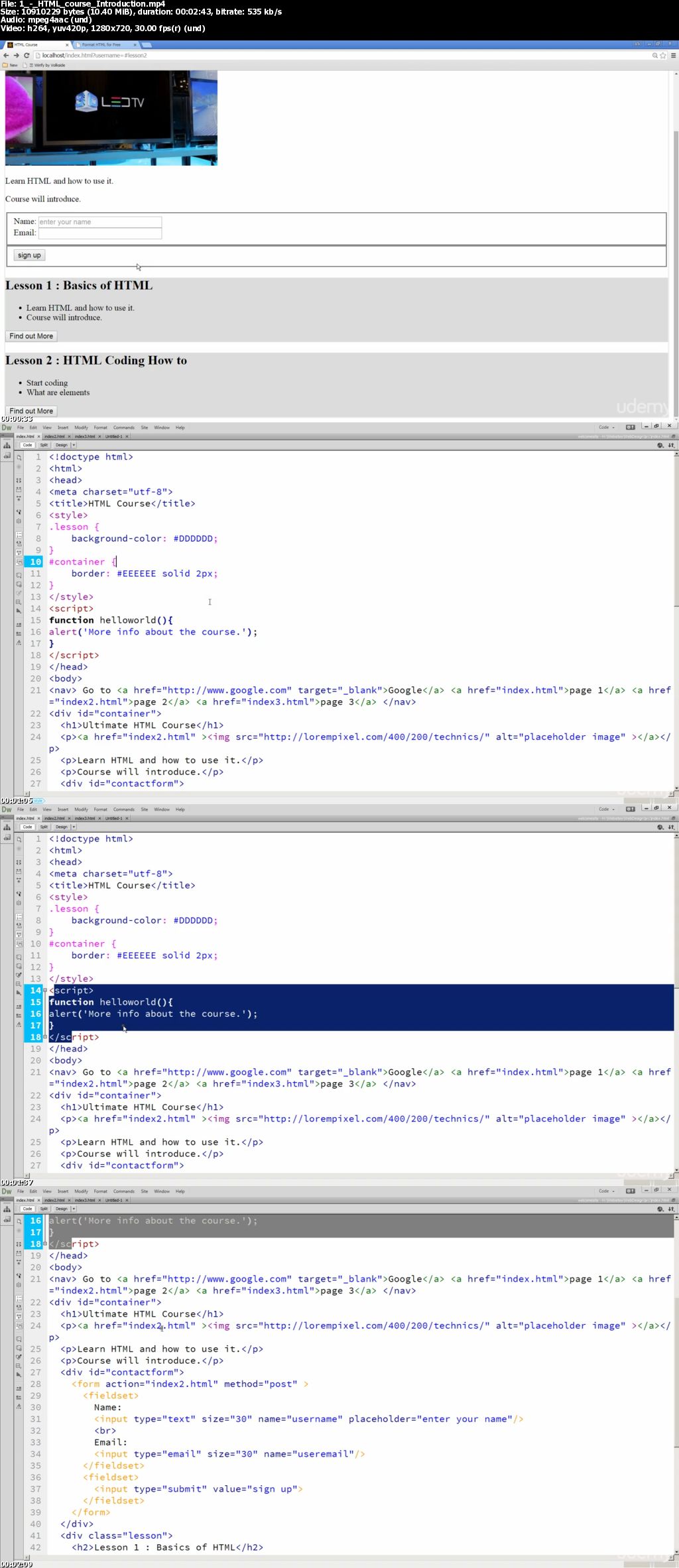This screenshot has height=1568, width=679.
Task: Click the Name field with 'enter your name'
Action: pyautogui.click(x=100, y=222)
